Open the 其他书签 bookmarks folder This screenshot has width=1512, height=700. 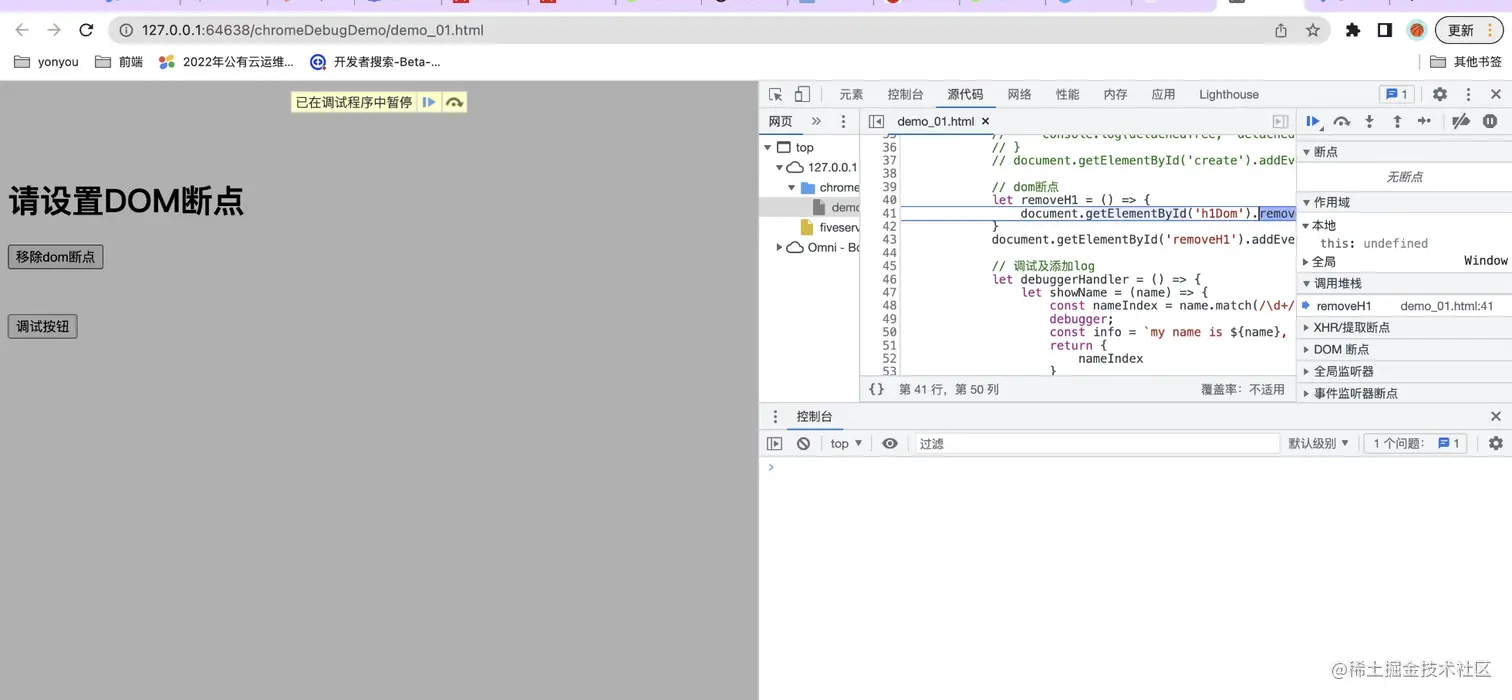(x=1466, y=62)
